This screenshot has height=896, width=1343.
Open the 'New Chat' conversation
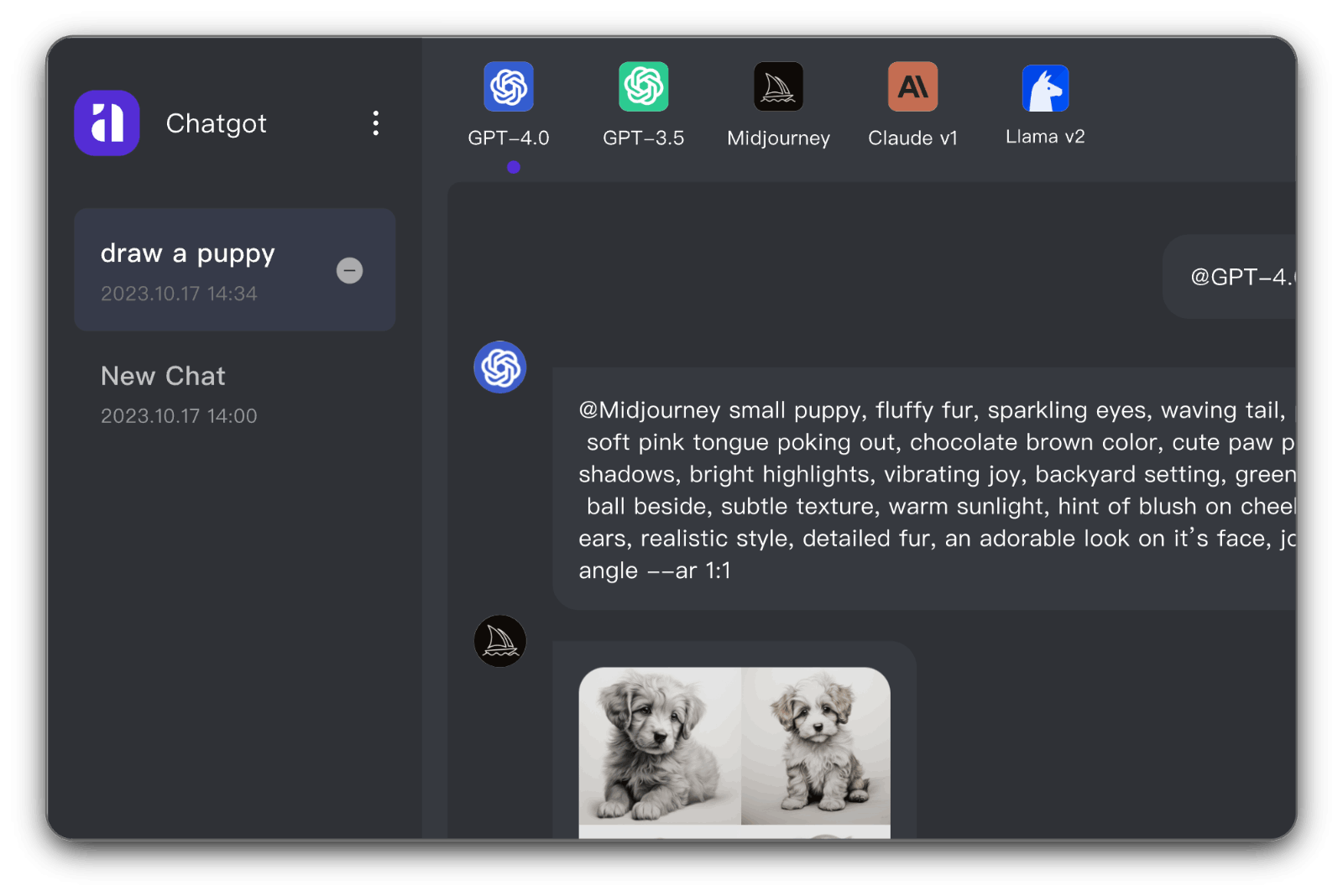tap(163, 393)
